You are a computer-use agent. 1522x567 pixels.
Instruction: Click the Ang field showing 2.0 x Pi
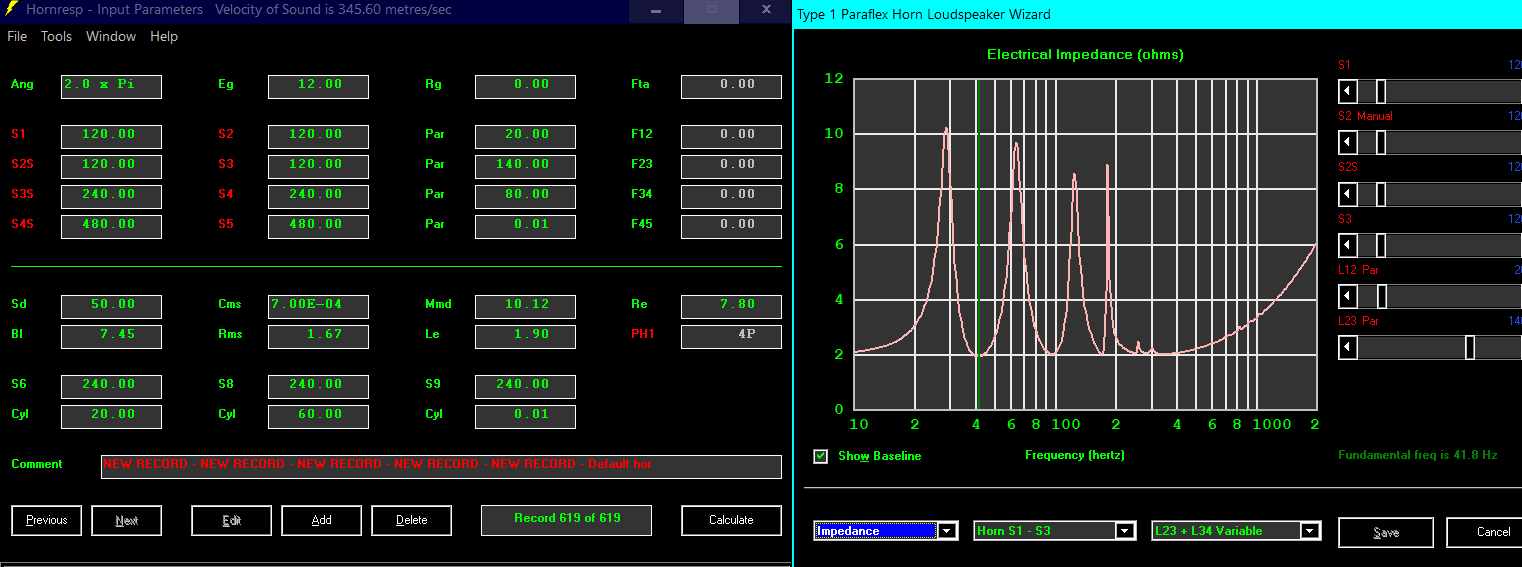tap(111, 86)
